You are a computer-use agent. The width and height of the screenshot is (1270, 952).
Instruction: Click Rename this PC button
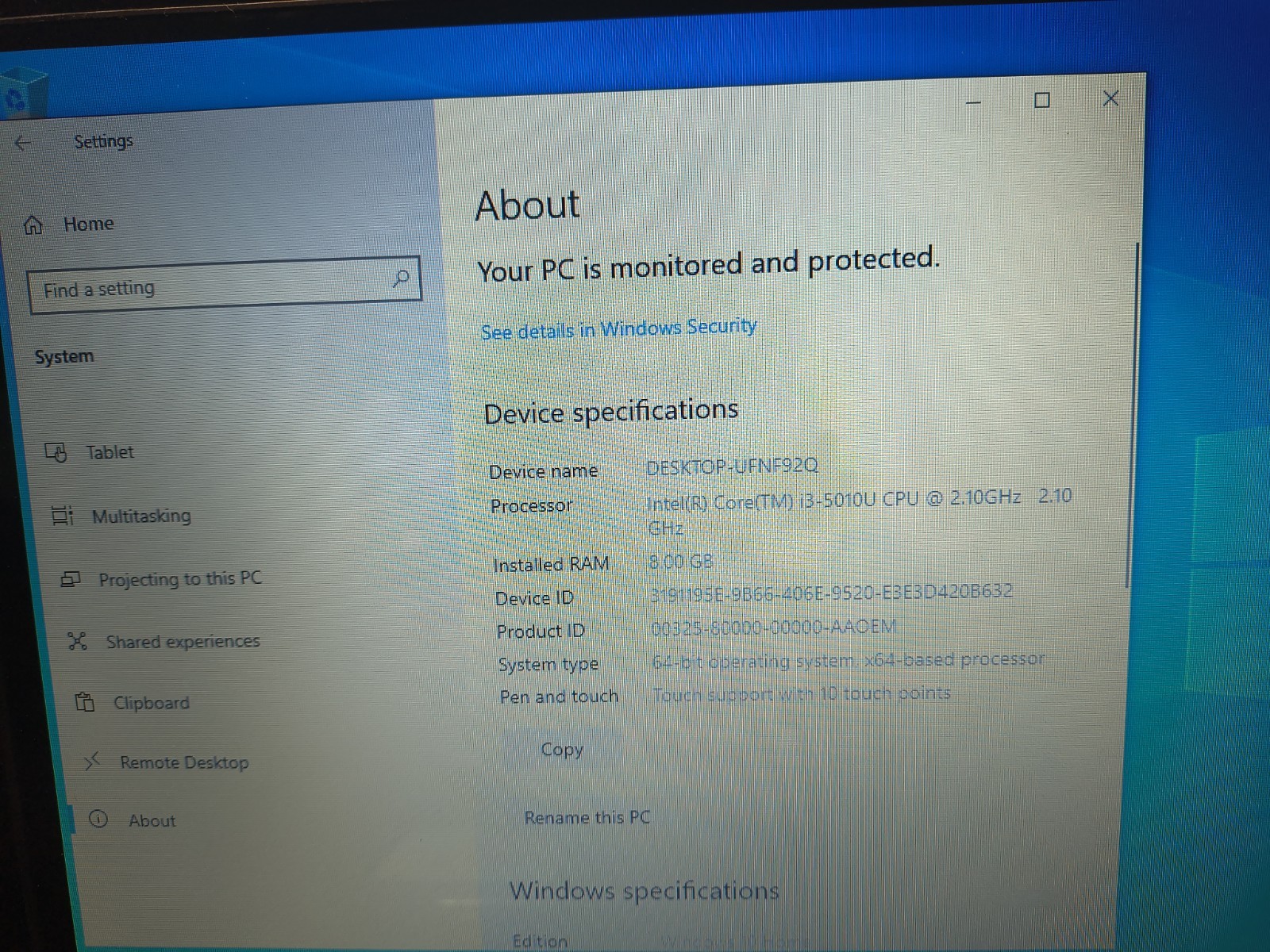tap(587, 817)
